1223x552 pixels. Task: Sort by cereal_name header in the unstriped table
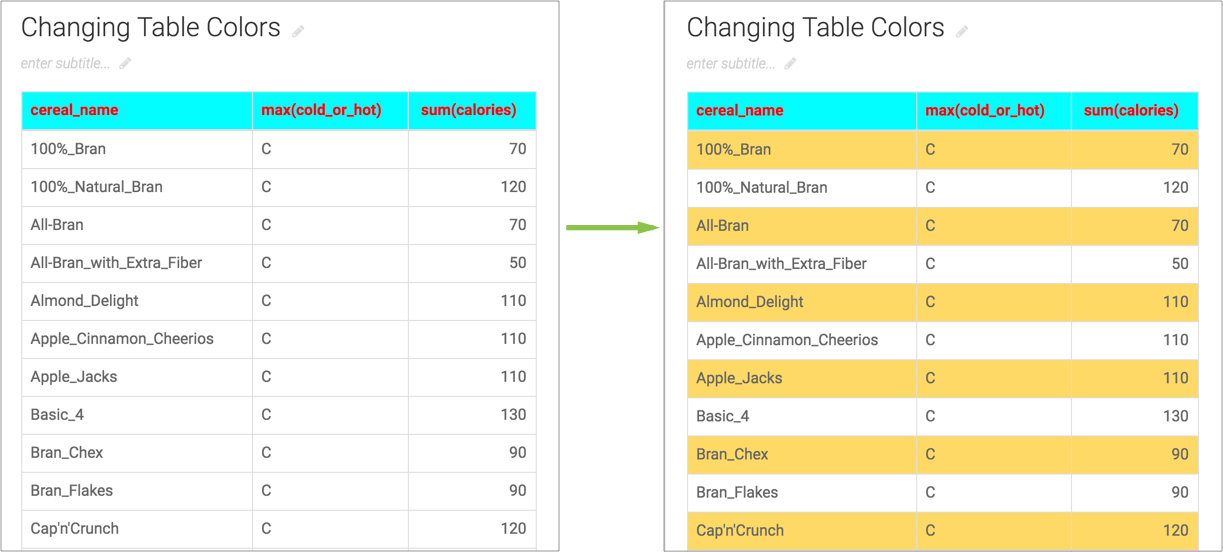click(x=74, y=110)
